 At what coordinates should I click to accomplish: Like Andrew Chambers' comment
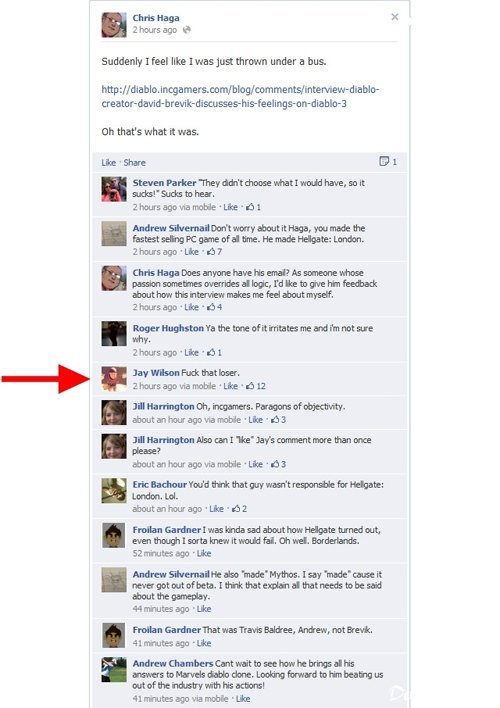pos(243,699)
